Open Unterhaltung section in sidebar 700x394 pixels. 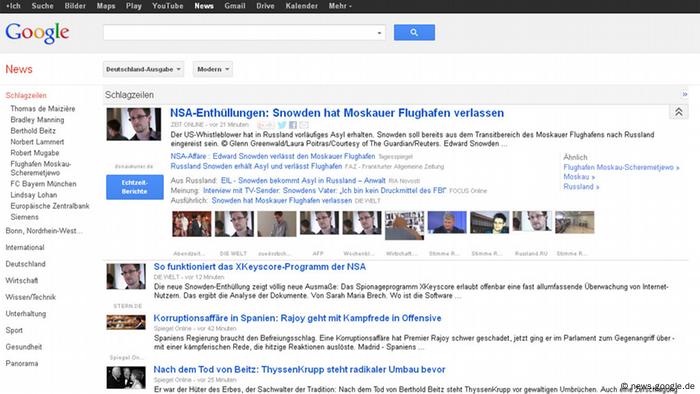tap(26, 314)
